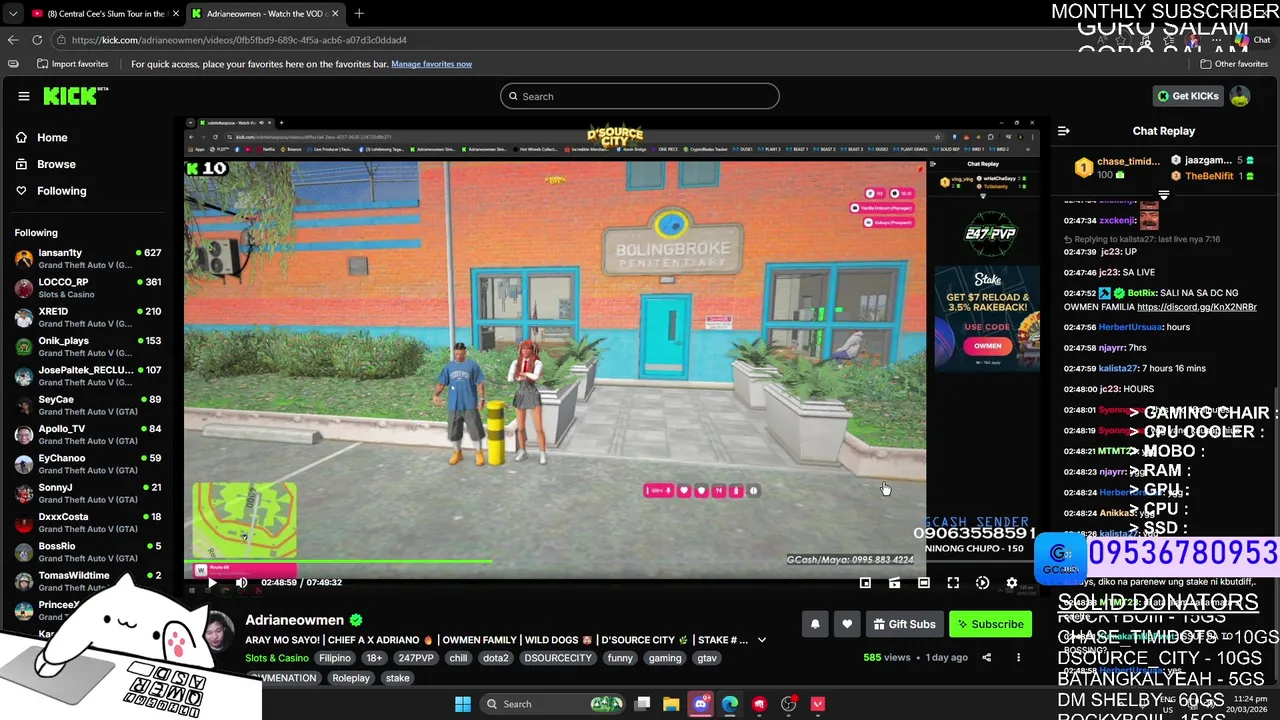Subscribe to Adrianeowmen
Image resolution: width=1280 pixels, height=720 pixels.
[x=990, y=624]
